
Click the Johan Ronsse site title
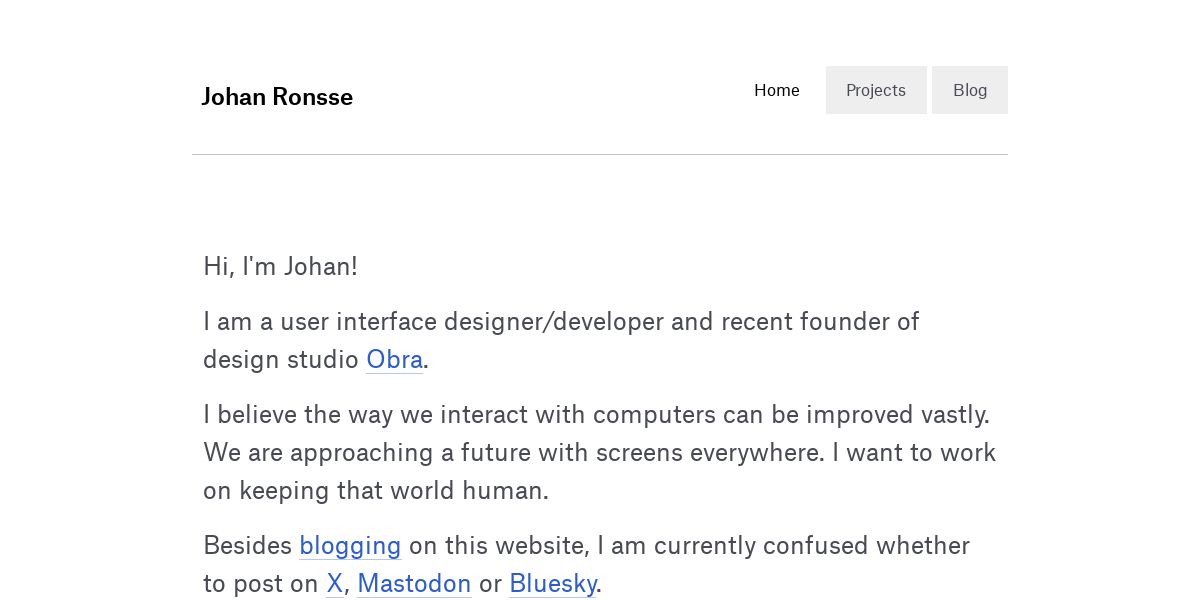pos(277,97)
